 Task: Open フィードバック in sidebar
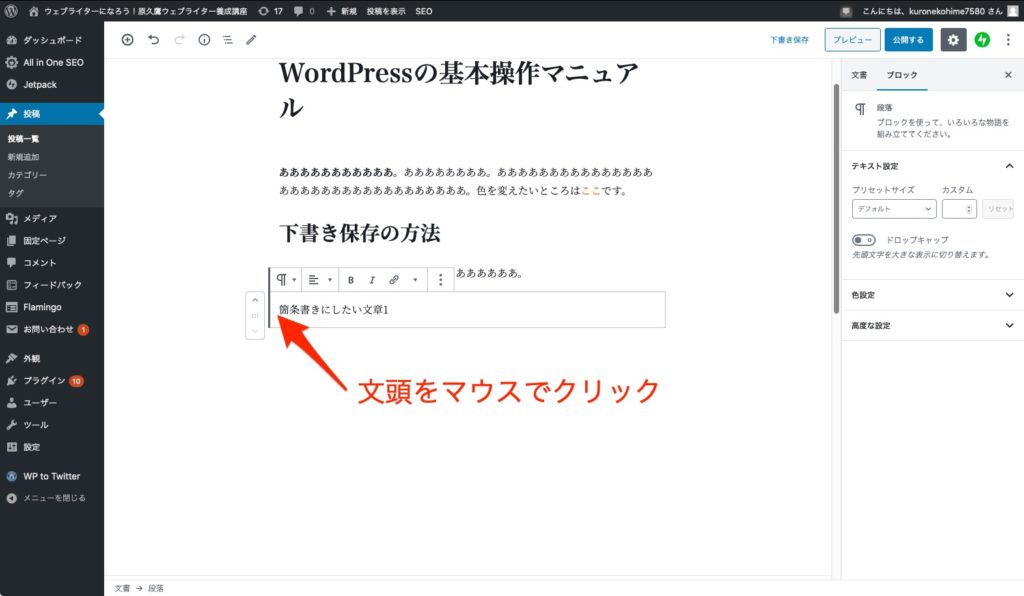[x=52, y=285]
